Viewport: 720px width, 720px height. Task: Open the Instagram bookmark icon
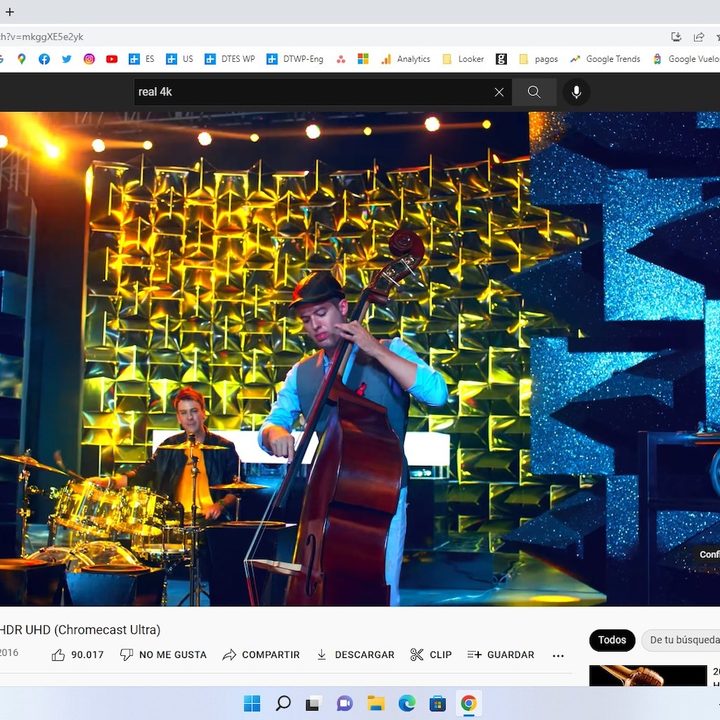(89, 59)
